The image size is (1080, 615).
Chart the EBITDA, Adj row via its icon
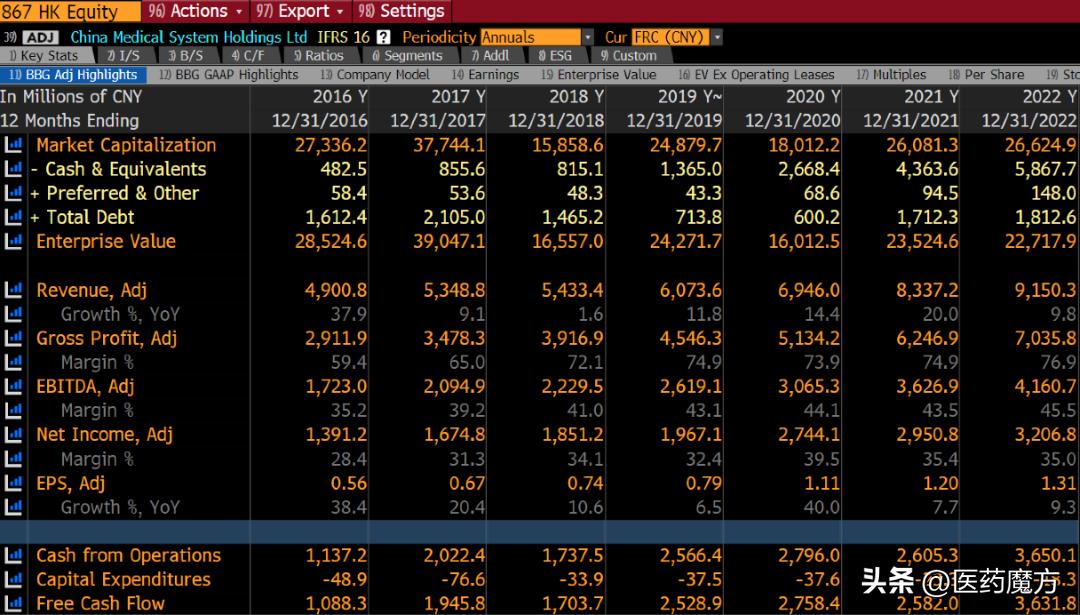(x=13, y=386)
